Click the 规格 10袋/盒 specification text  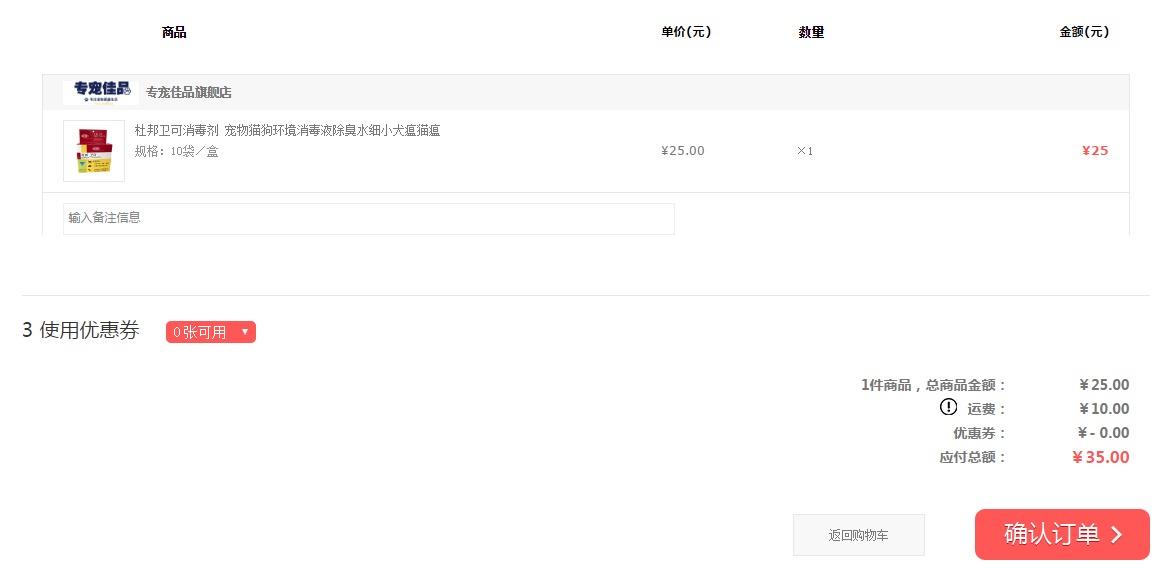point(177,151)
